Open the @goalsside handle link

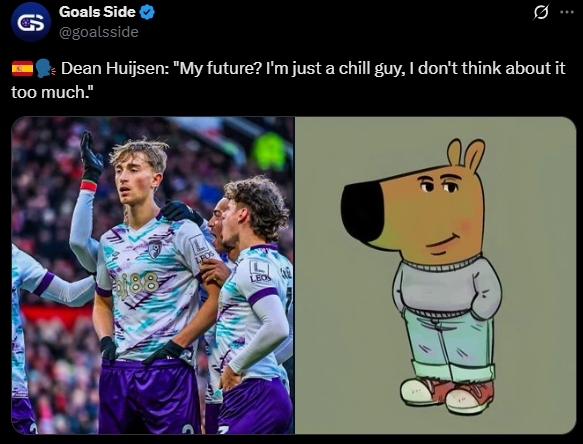tap(99, 32)
